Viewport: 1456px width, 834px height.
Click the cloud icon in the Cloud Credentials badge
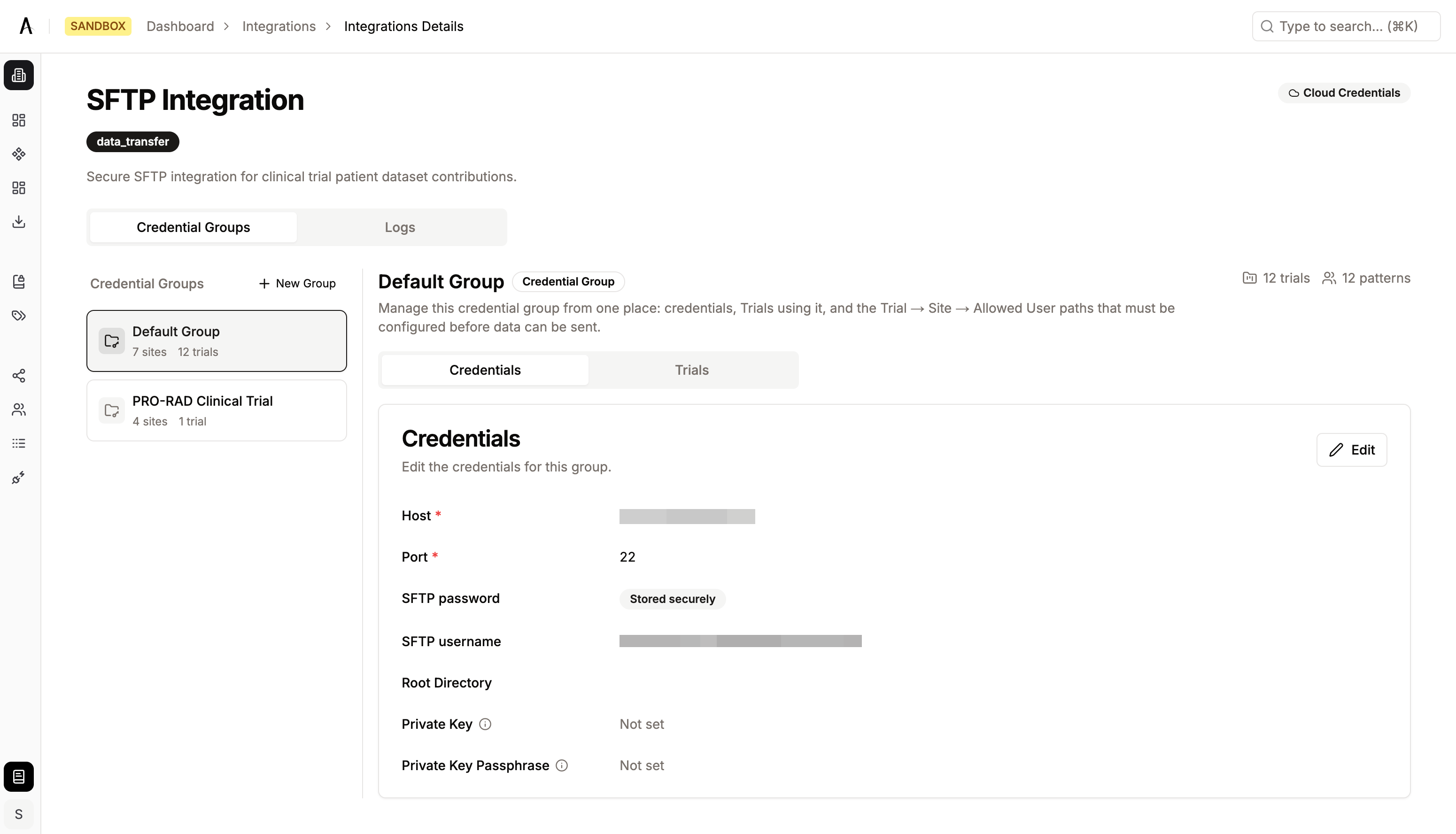[x=1294, y=93]
